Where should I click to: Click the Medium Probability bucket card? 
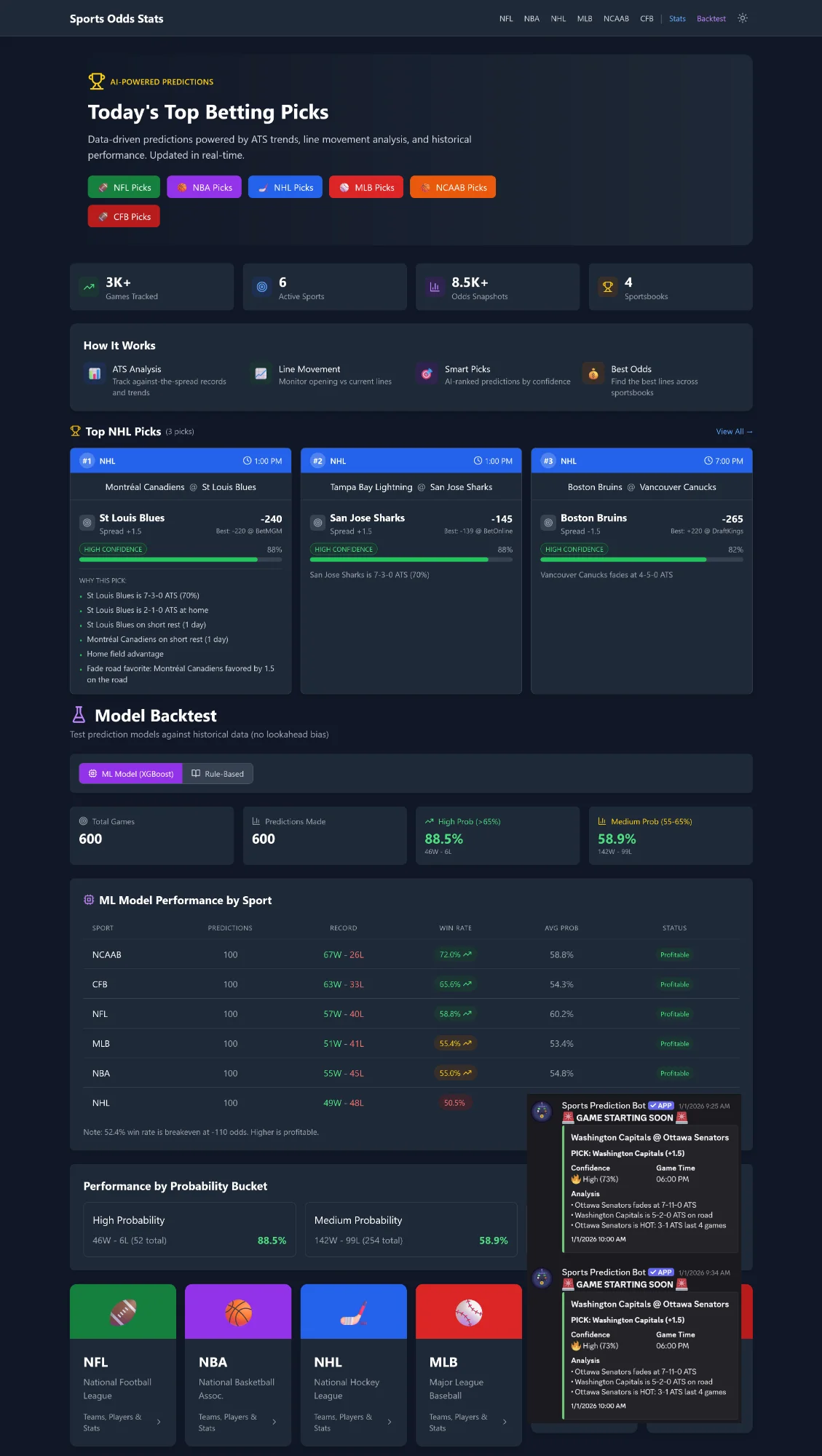[x=411, y=1230]
